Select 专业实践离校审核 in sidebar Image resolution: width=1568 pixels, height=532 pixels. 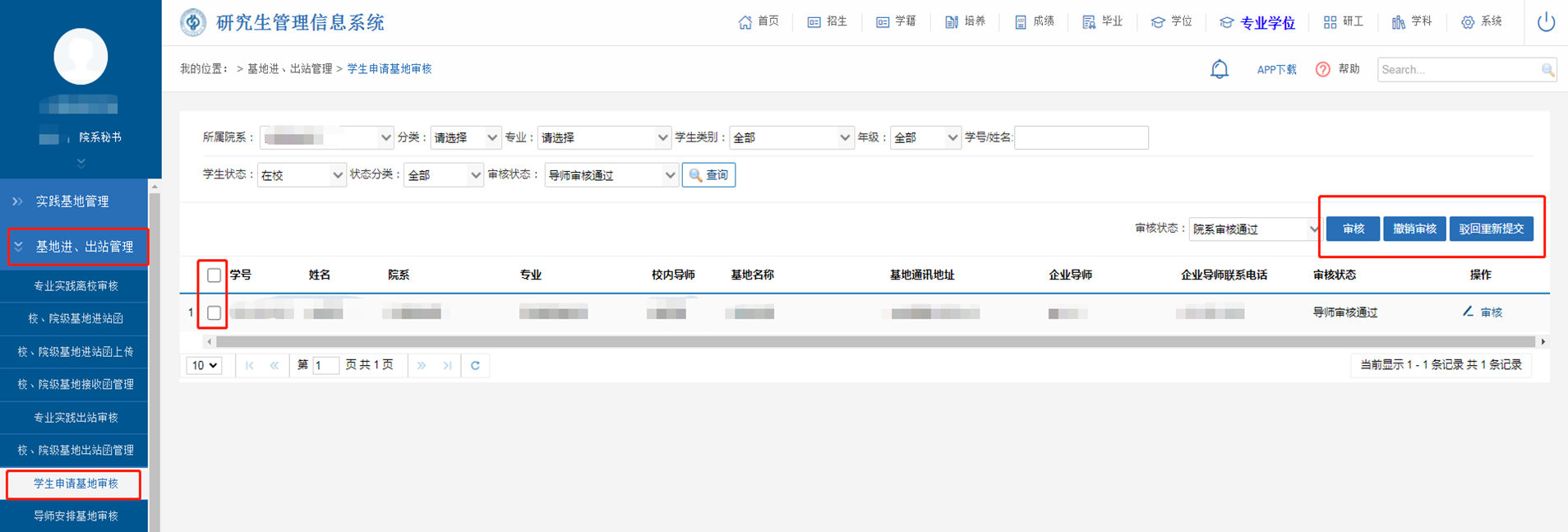(x=76, y=286)
